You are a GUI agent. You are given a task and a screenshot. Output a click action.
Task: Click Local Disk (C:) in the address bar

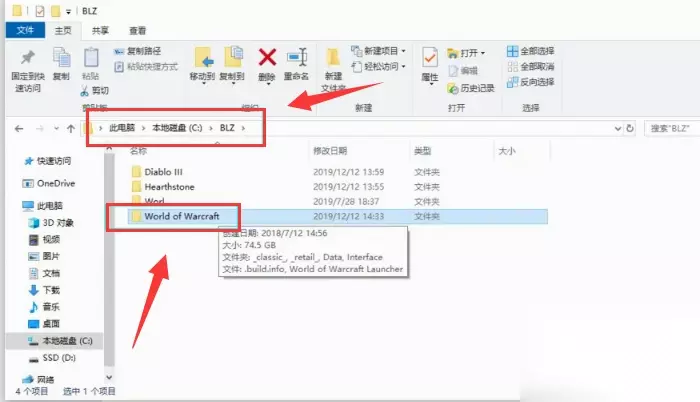pos(177,128)
